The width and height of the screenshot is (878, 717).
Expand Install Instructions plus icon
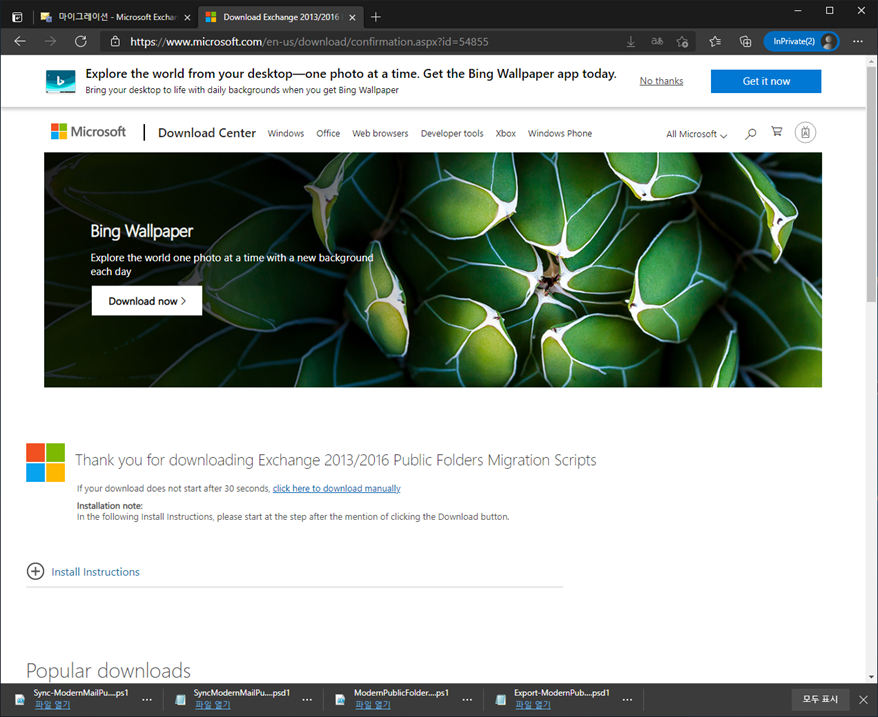35,571
